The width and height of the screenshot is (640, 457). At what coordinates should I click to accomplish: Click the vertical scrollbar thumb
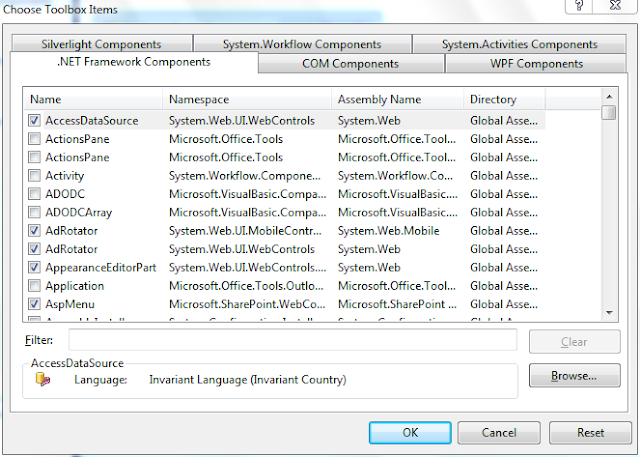(609, 112)
